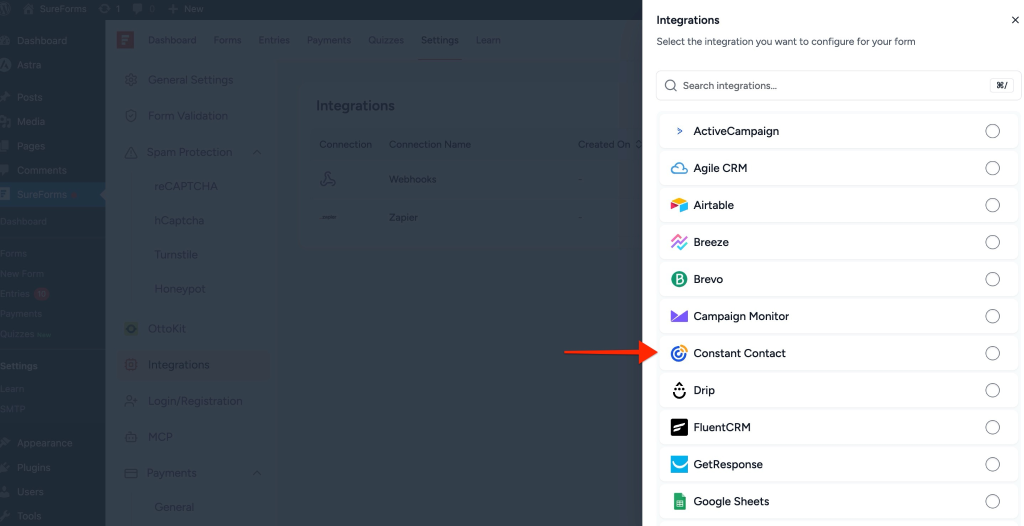Select the Google Sheets radio button
The width and height of the screenshot is (1024, 526).
(x=993, y=501)
